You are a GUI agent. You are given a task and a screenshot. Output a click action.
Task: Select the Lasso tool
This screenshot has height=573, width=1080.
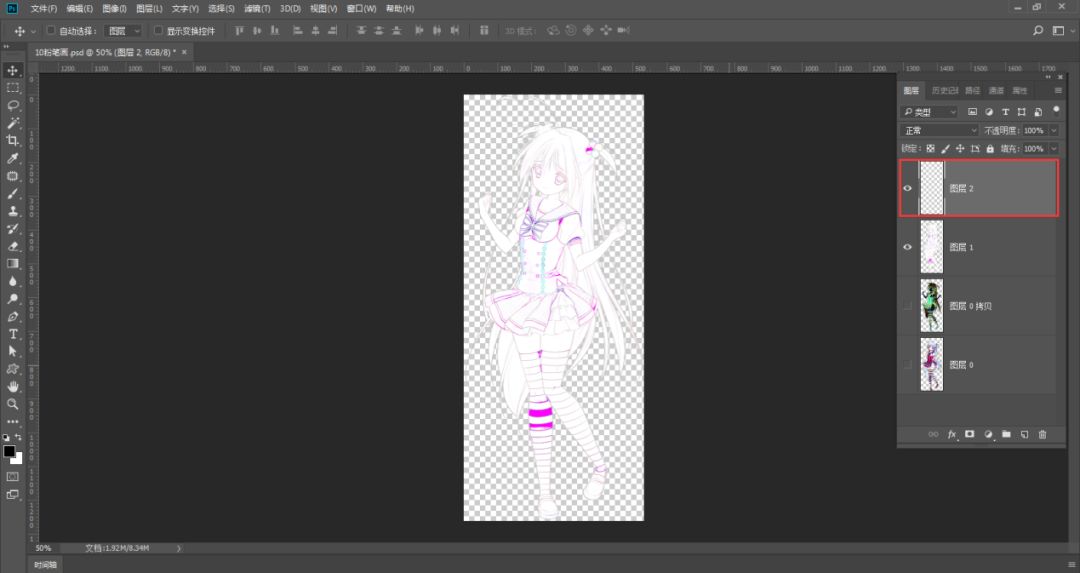(x=13, y=105)
